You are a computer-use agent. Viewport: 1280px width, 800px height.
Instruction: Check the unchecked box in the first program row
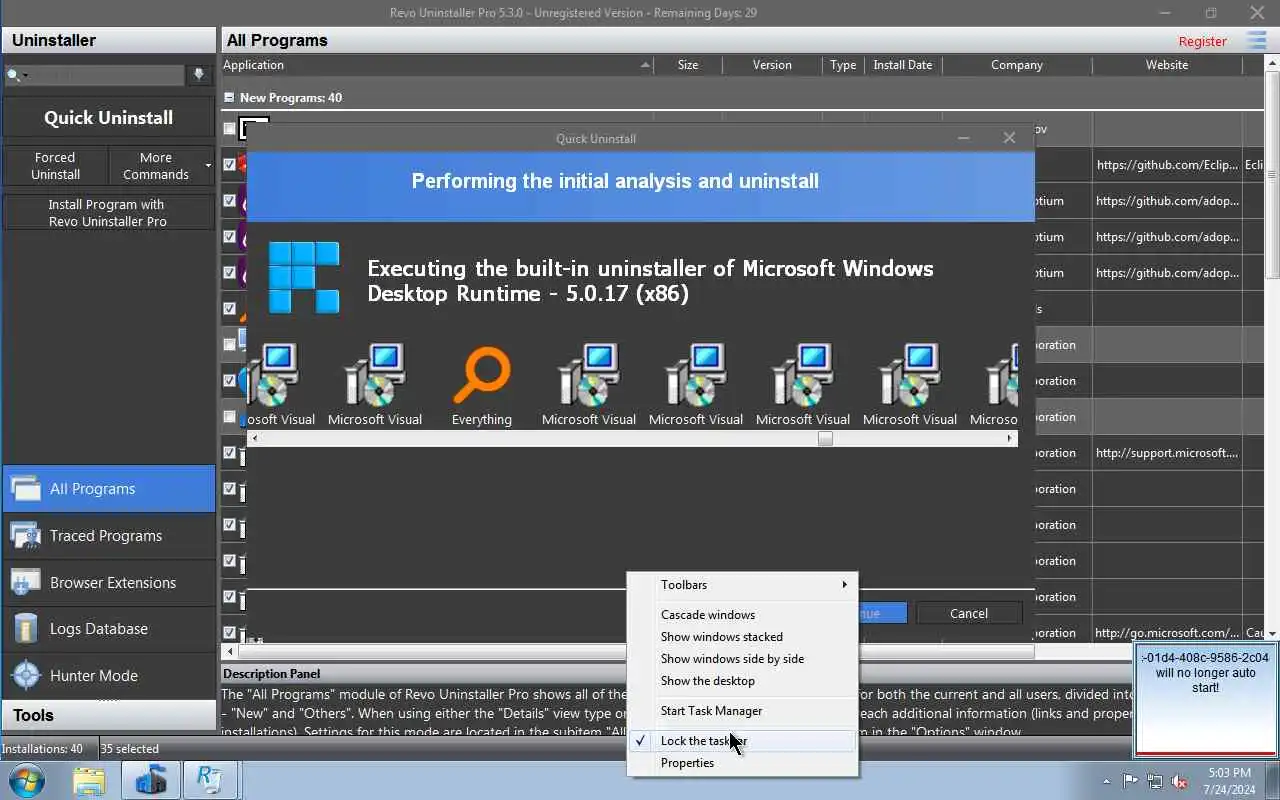click(x=230, y=129)
